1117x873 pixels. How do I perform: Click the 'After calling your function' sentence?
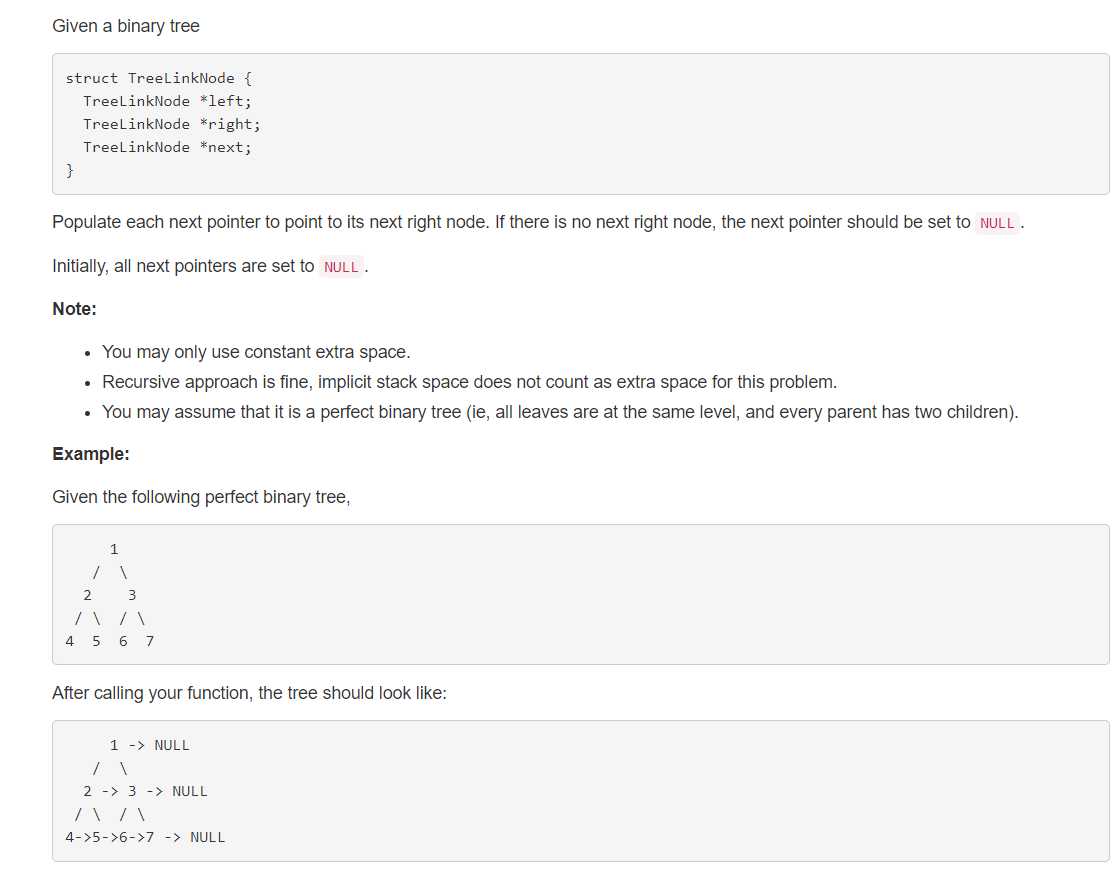(x=249, y=693)
